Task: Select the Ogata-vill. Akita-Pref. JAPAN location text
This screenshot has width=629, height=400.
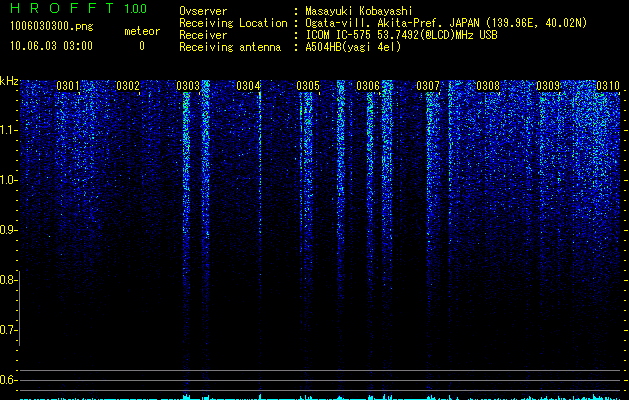Action: point(446,23)
